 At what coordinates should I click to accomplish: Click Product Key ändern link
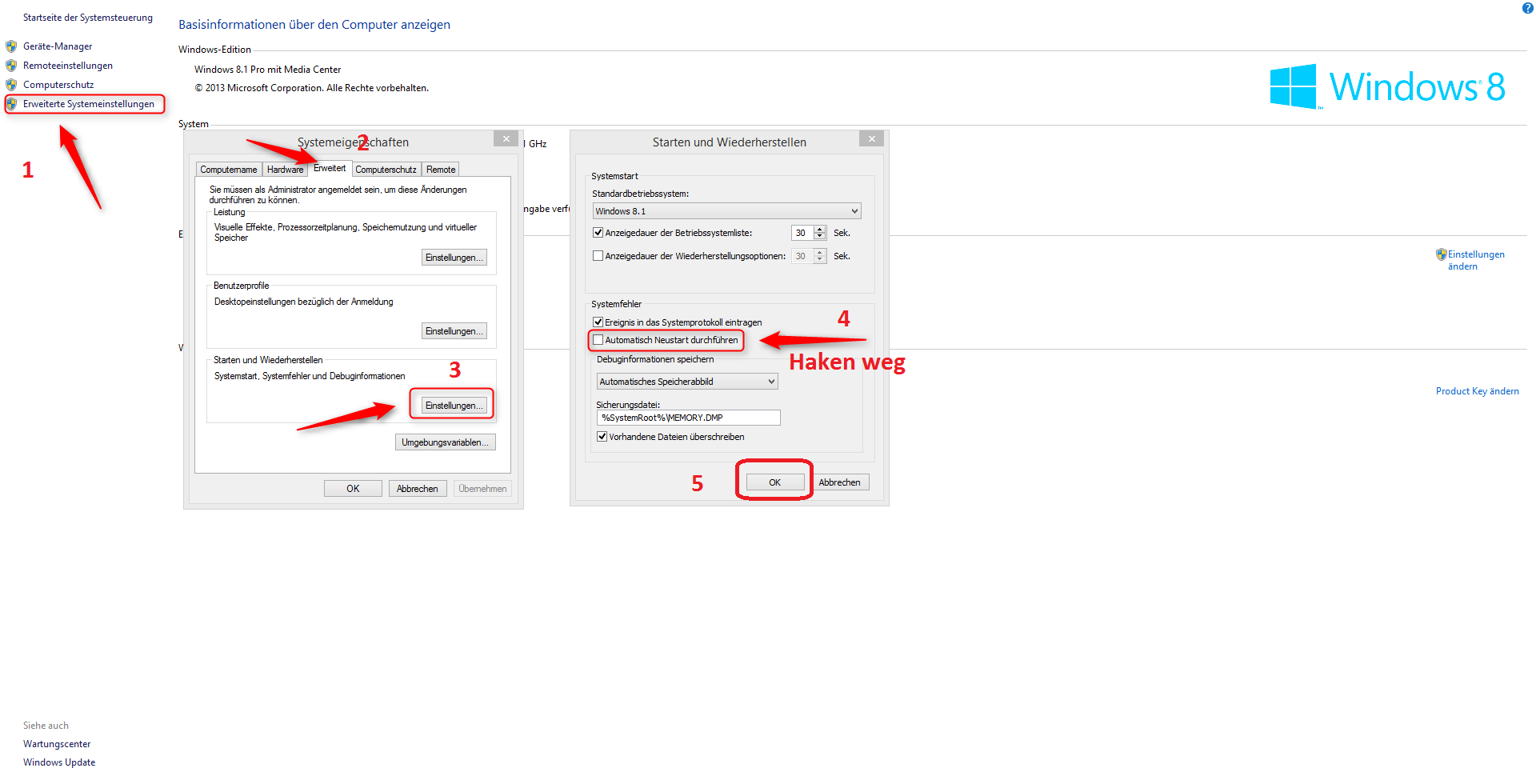1477,391
